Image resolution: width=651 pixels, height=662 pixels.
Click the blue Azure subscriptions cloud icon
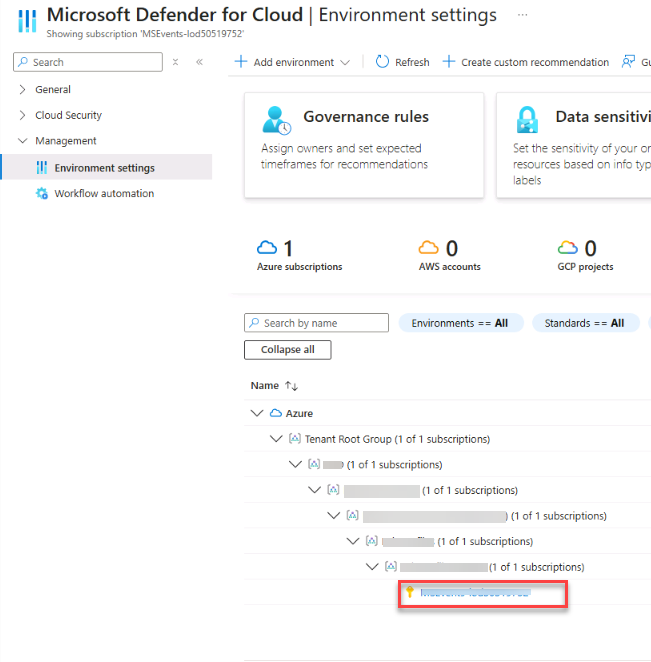coord(267,247)
